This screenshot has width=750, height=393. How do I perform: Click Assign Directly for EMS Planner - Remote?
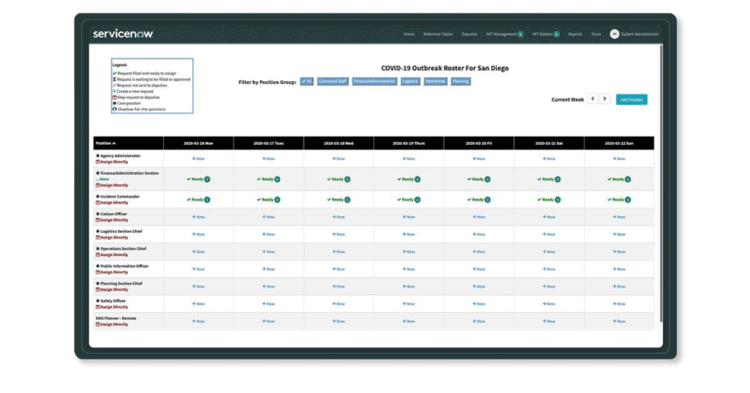112,324
